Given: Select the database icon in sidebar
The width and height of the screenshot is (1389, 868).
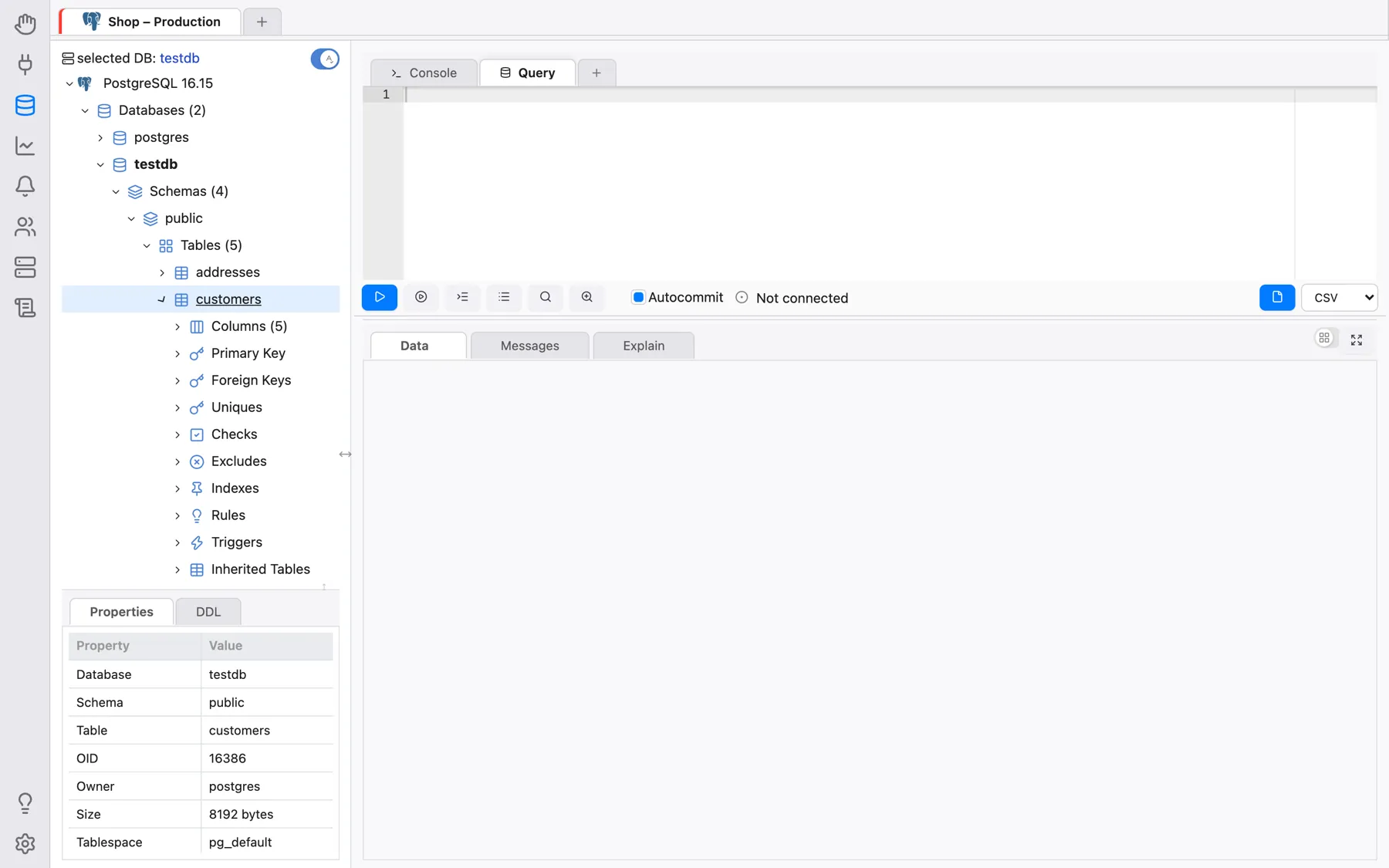Looking at the screenshot, I should point(25,105).
